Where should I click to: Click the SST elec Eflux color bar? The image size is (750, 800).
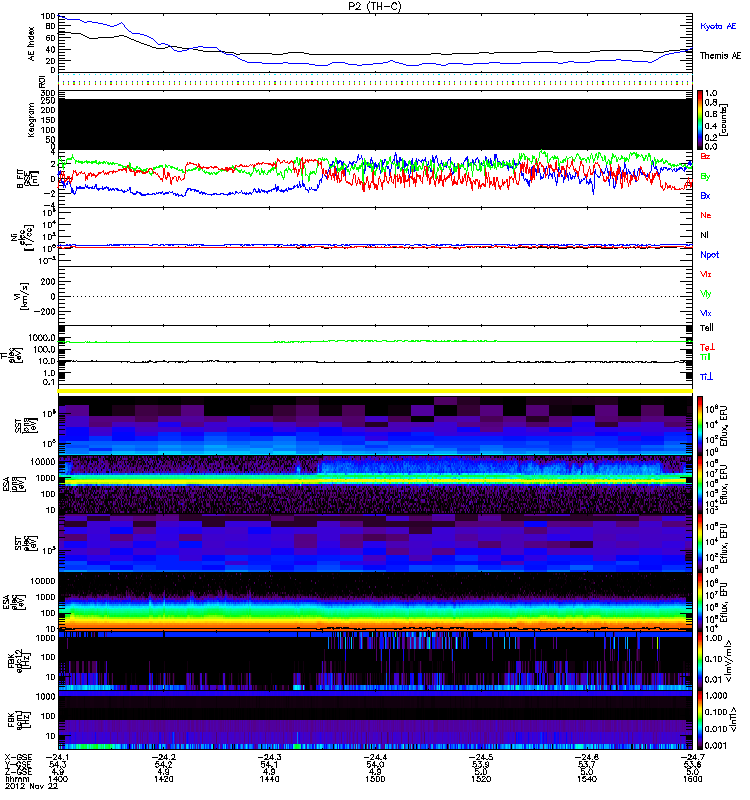[699, 543]
